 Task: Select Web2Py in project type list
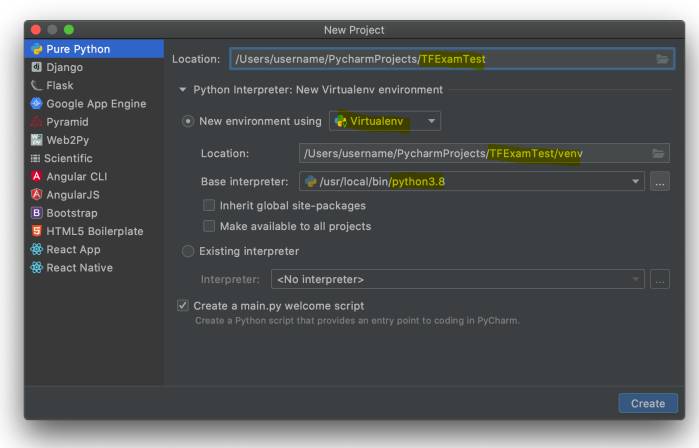(x=68, y=140)
